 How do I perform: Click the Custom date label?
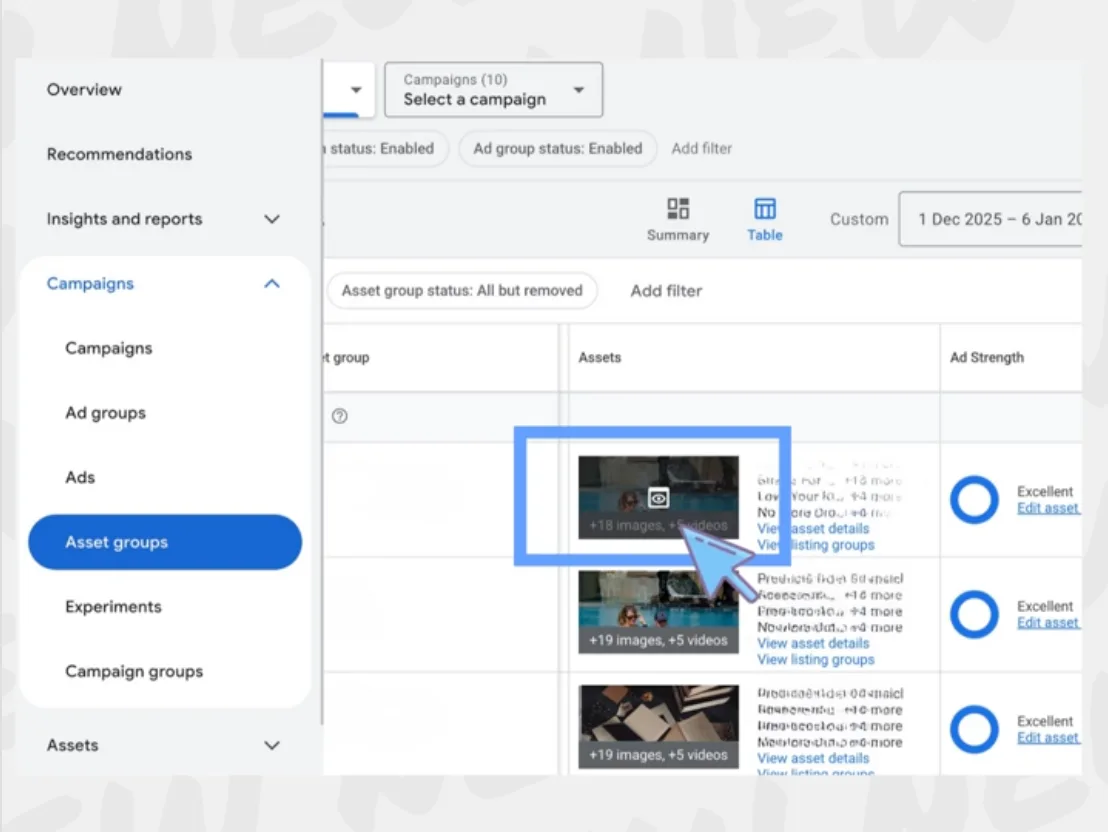(x=859, y=220)
